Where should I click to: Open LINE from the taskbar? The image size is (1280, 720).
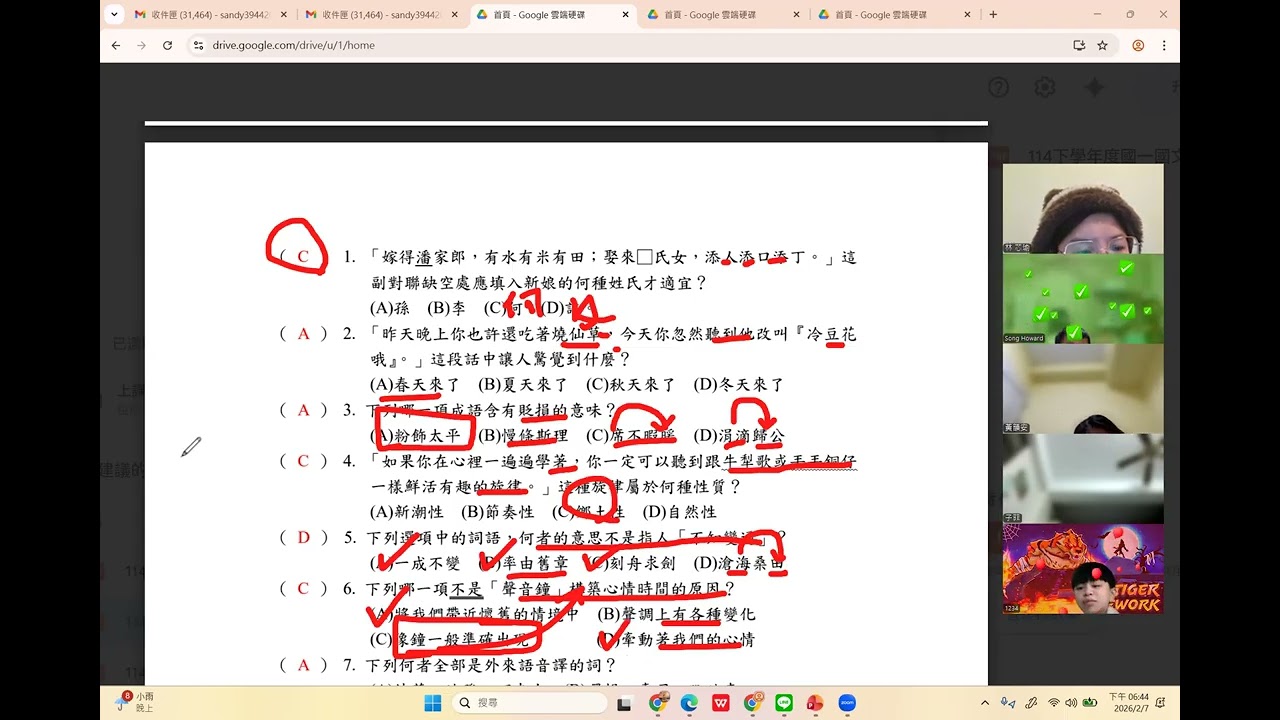[x=784, y=703]
